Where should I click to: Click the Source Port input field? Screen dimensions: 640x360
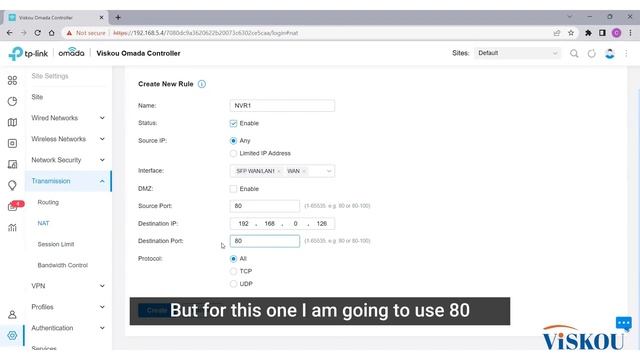tap(264, 206)
